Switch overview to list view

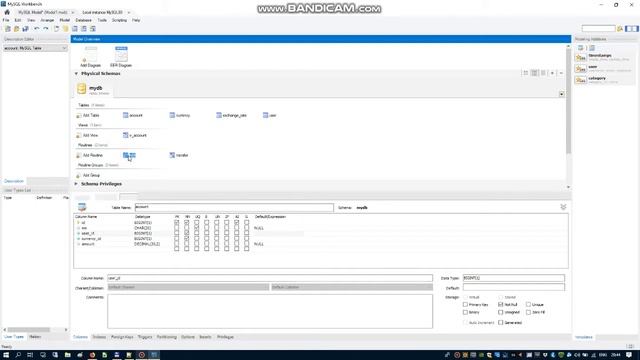tap(543, 73)
